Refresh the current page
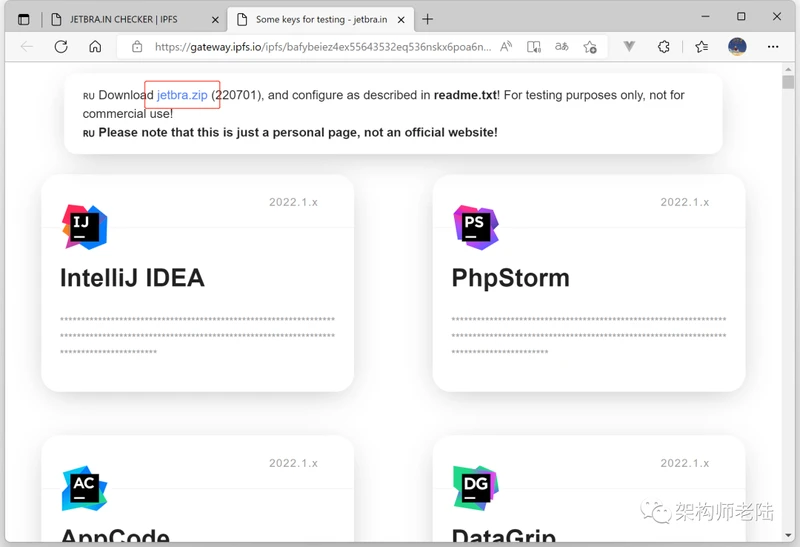800x547 pixels. tap(61, 47)
